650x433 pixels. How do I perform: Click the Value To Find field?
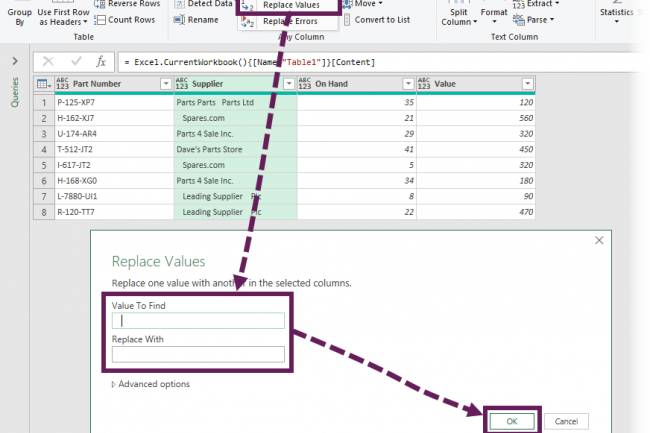(x=198, y=321)
